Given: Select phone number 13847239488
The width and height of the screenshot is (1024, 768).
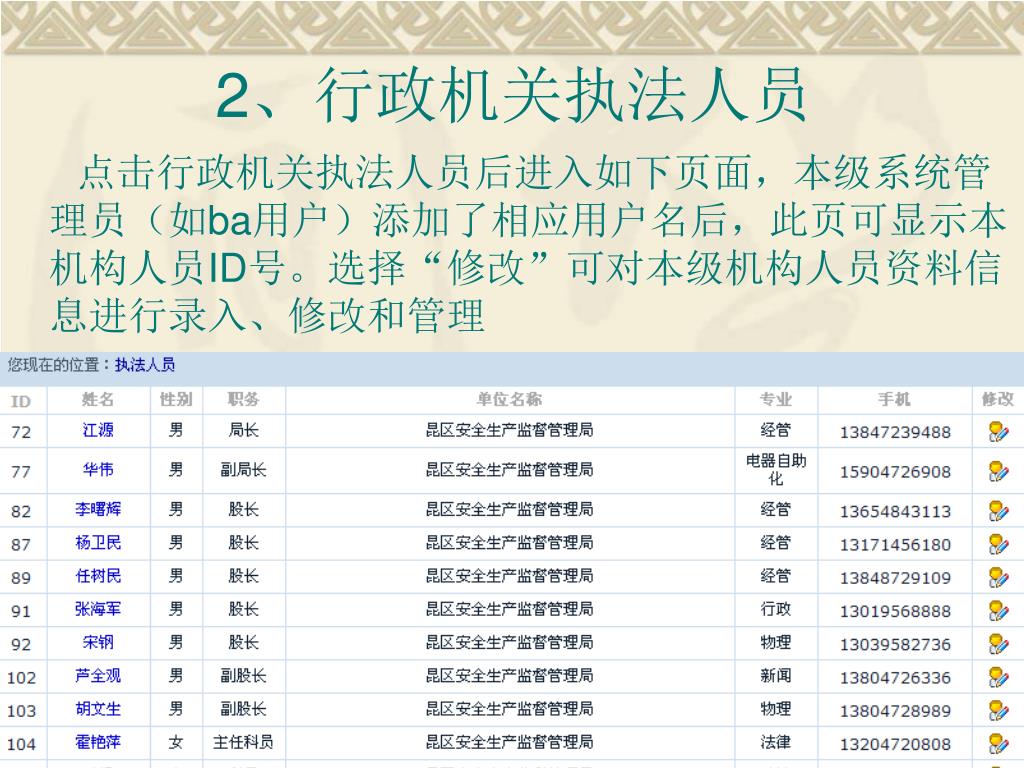Looking at the screenshot, I should tap(895, 432).
